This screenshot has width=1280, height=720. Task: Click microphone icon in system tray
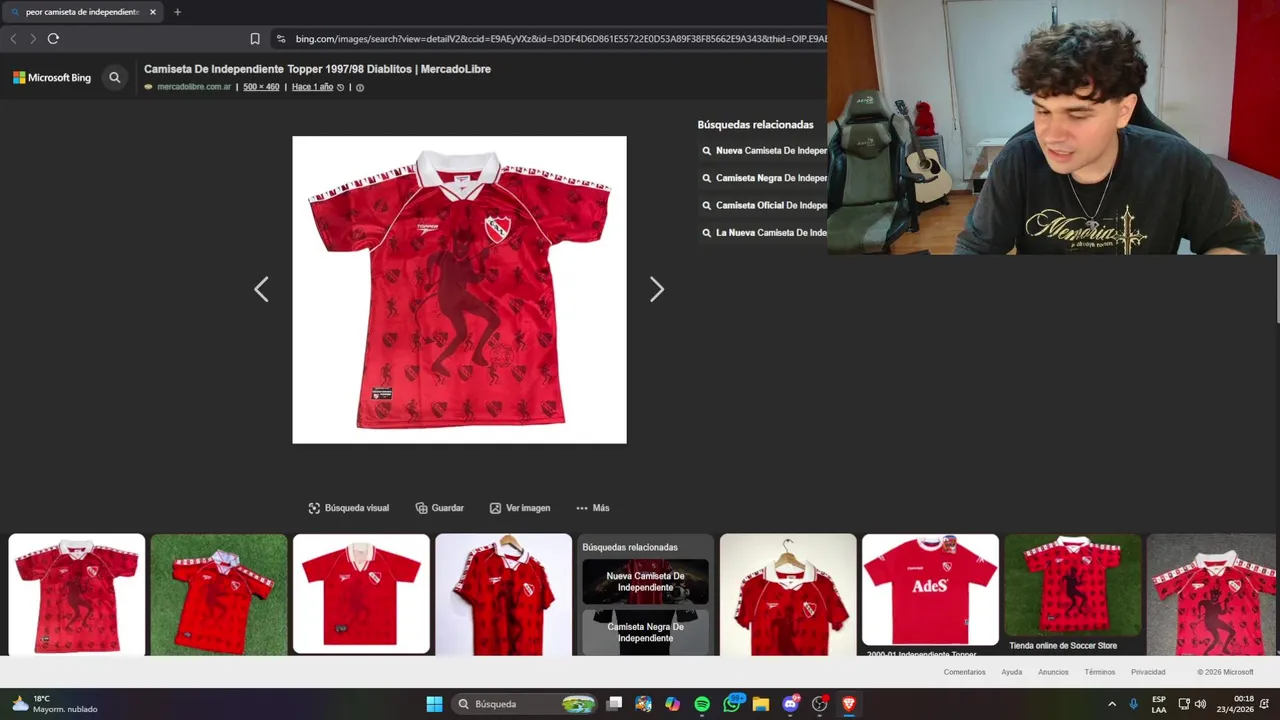click(x=1133, y=704)
